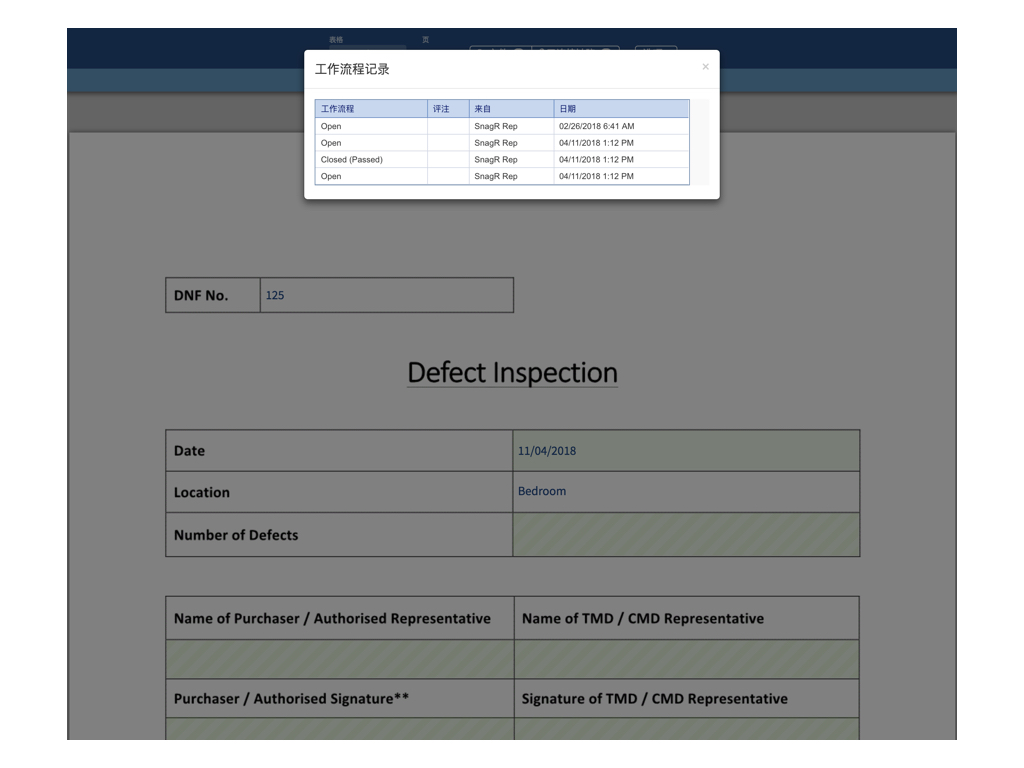Select the Closed (Passed) workflow cell

coord(371,159)
